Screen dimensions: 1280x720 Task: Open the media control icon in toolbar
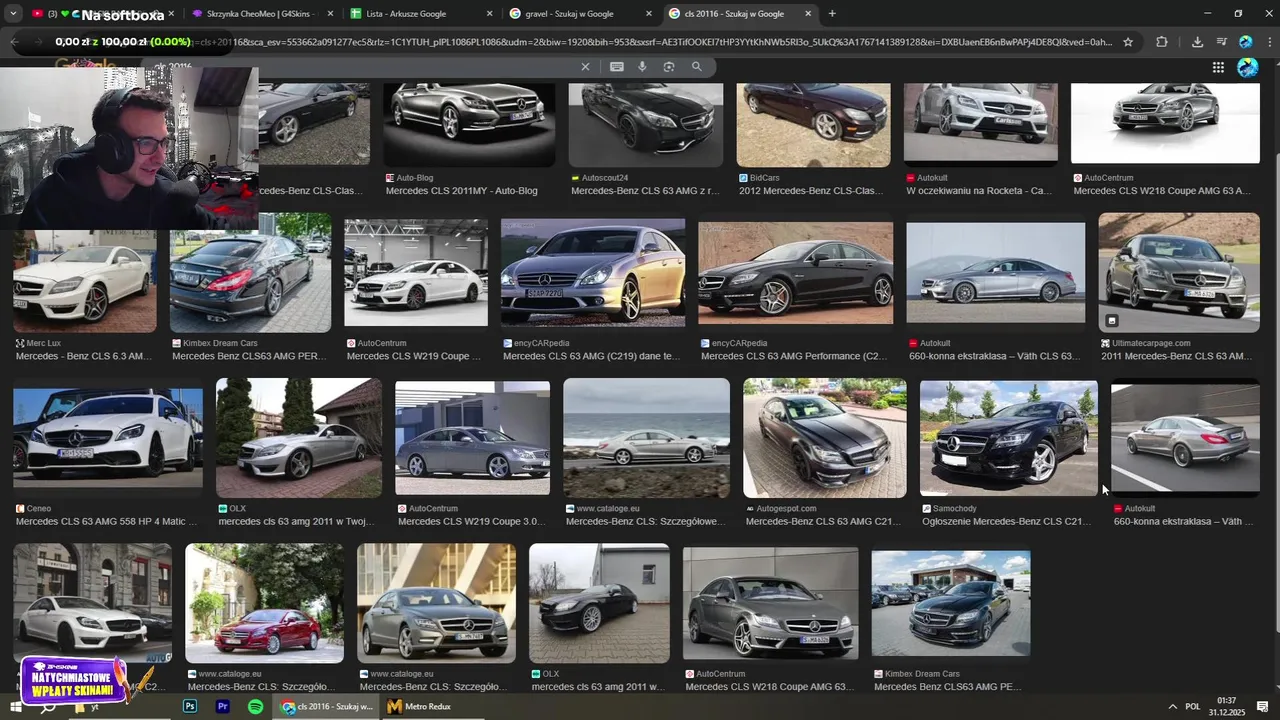1221,42
